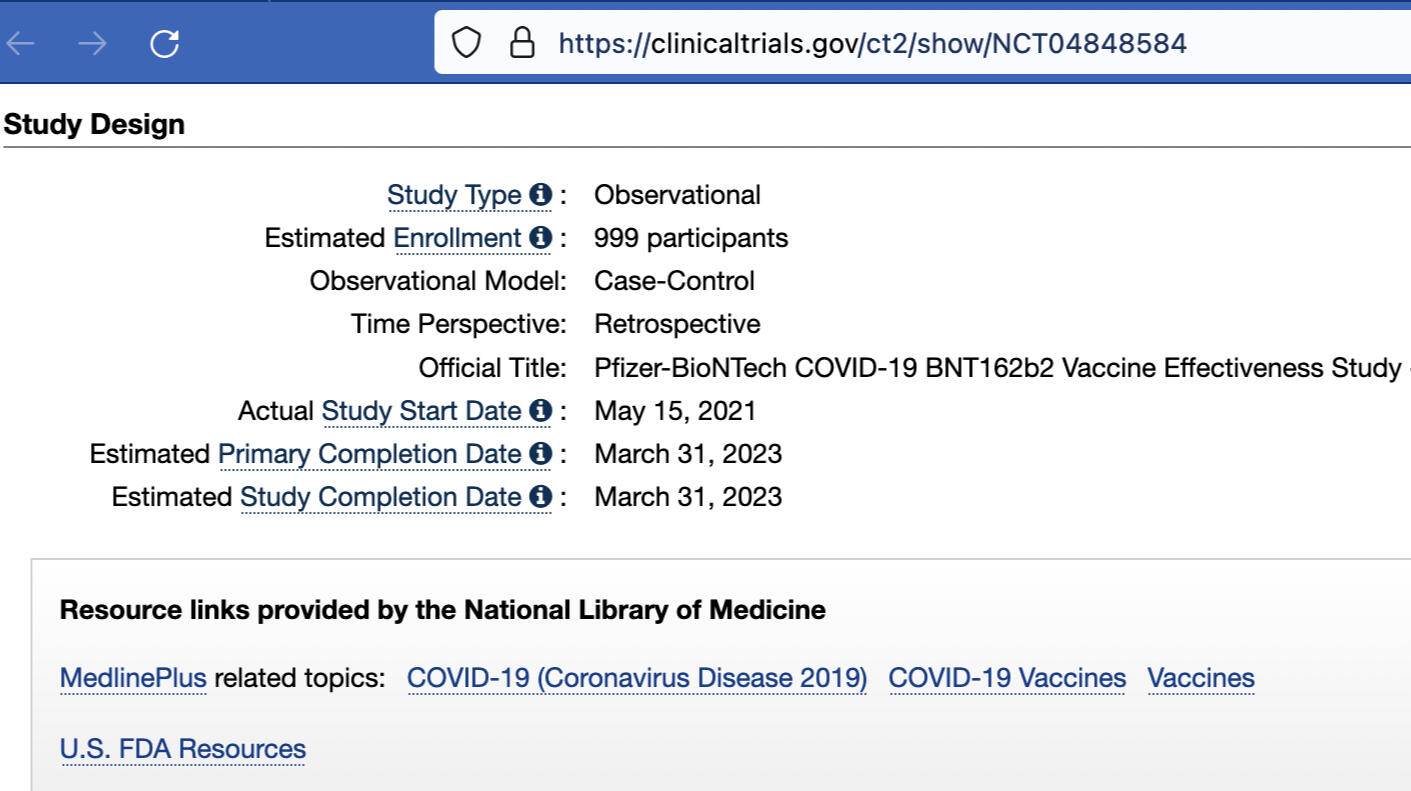Click the browser back arrow
1411x791 pixels.
coord(21,43)
